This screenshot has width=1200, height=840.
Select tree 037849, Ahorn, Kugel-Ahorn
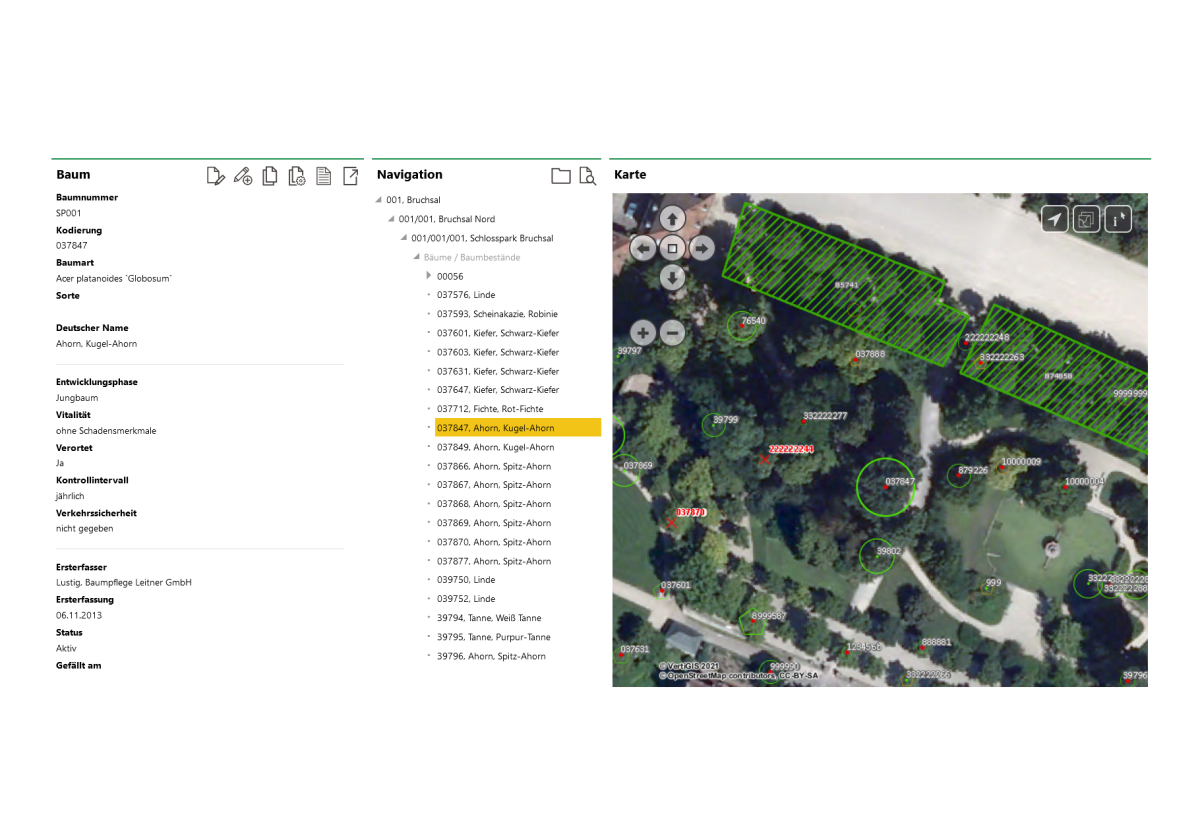click(495, 447)
